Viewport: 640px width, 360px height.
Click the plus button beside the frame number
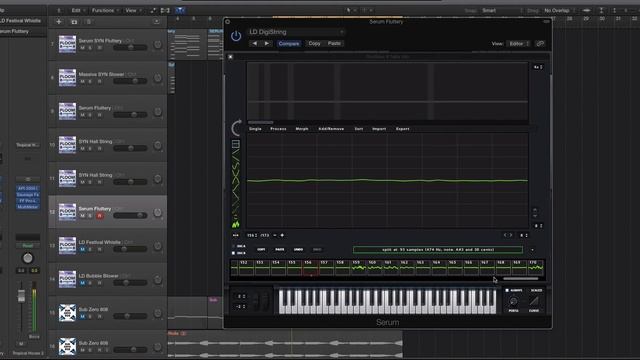(x=282, y=235)
